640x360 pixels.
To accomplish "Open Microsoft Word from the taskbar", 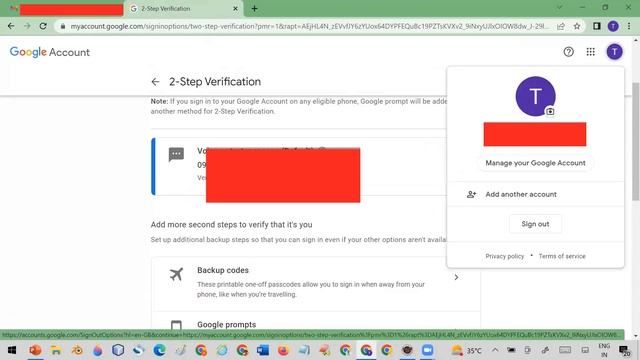I will 263,350.
